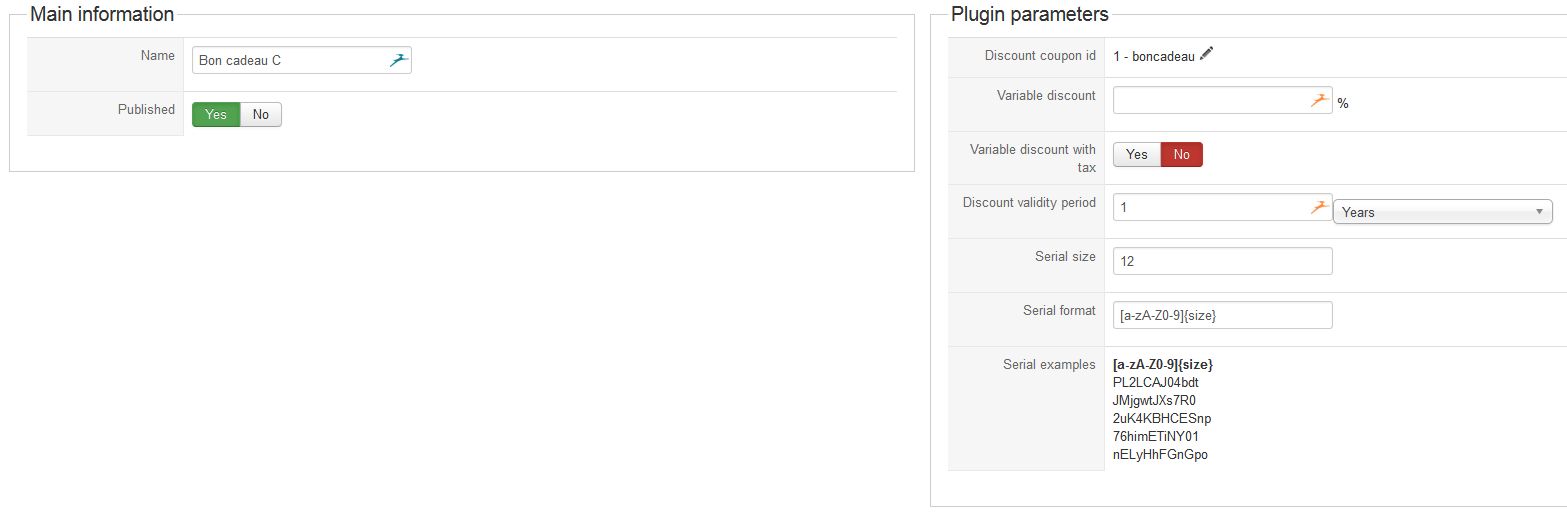Focus the Discount validity period number field
This screenshot has width=1567, height=530.
[1210, 207]
